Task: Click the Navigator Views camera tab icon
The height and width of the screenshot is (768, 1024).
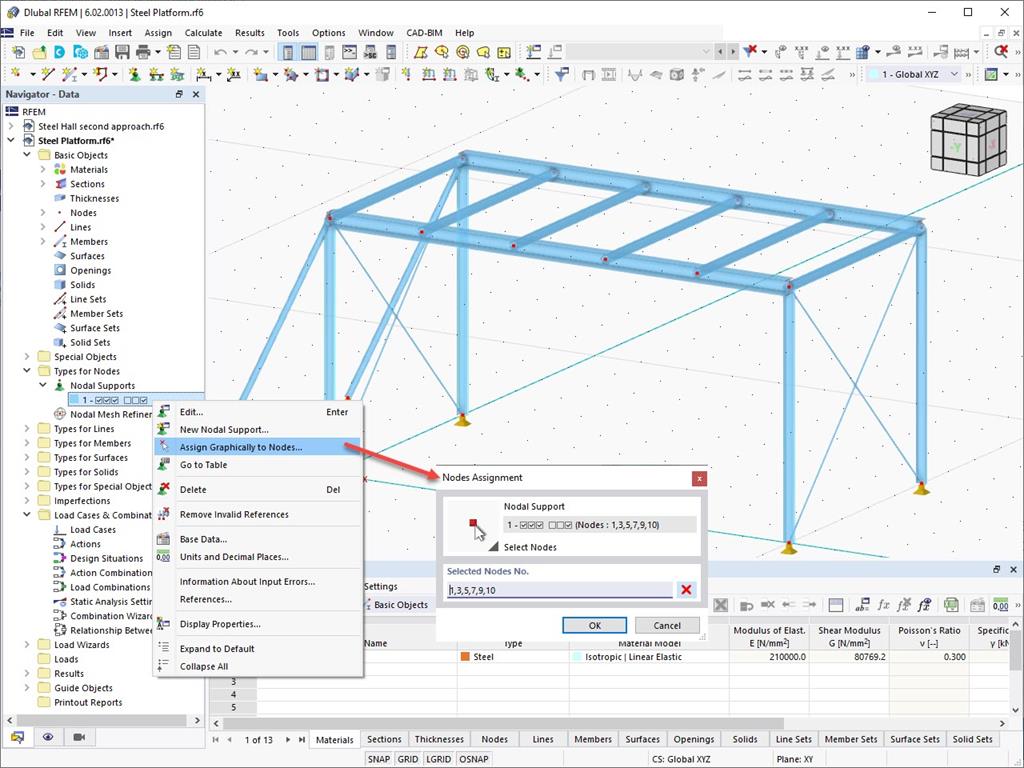Action: pyautogui.click(x=79, y=737)
